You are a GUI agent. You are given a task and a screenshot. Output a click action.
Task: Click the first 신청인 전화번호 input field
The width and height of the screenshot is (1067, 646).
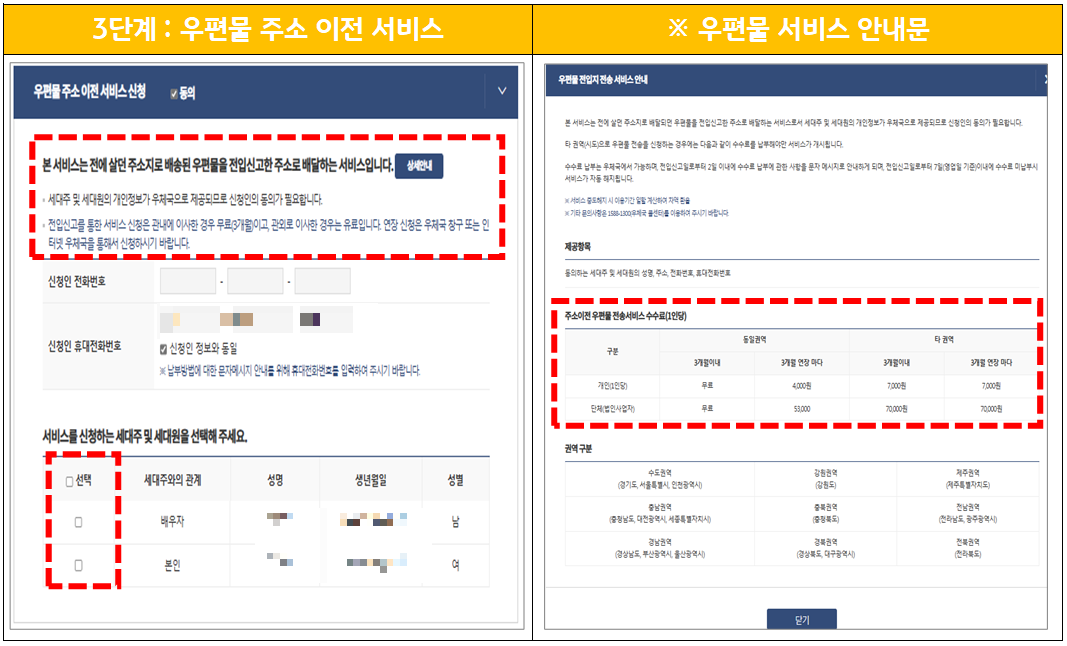186,280
